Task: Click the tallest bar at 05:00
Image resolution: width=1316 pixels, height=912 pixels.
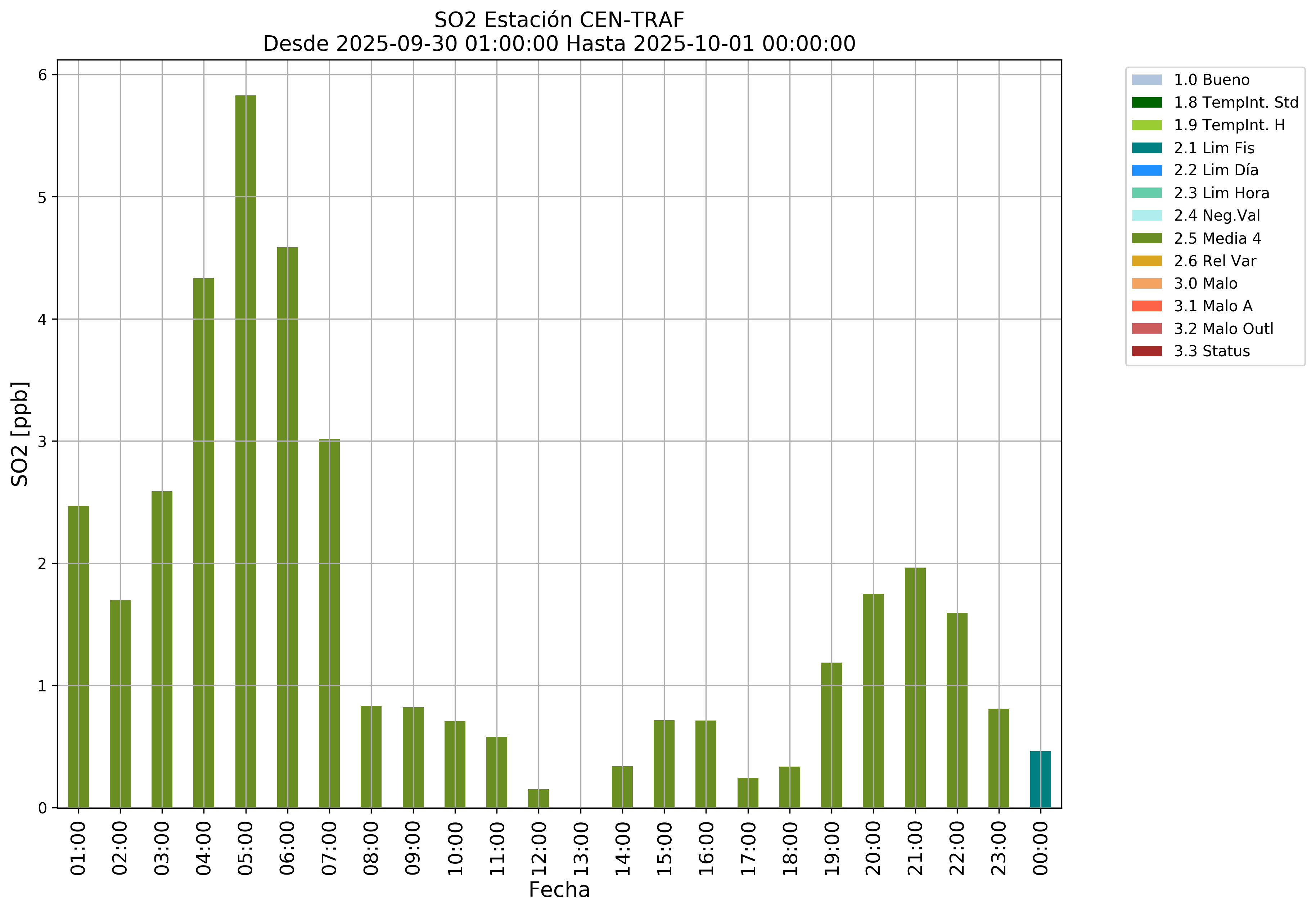Action: tap(246, 451)
